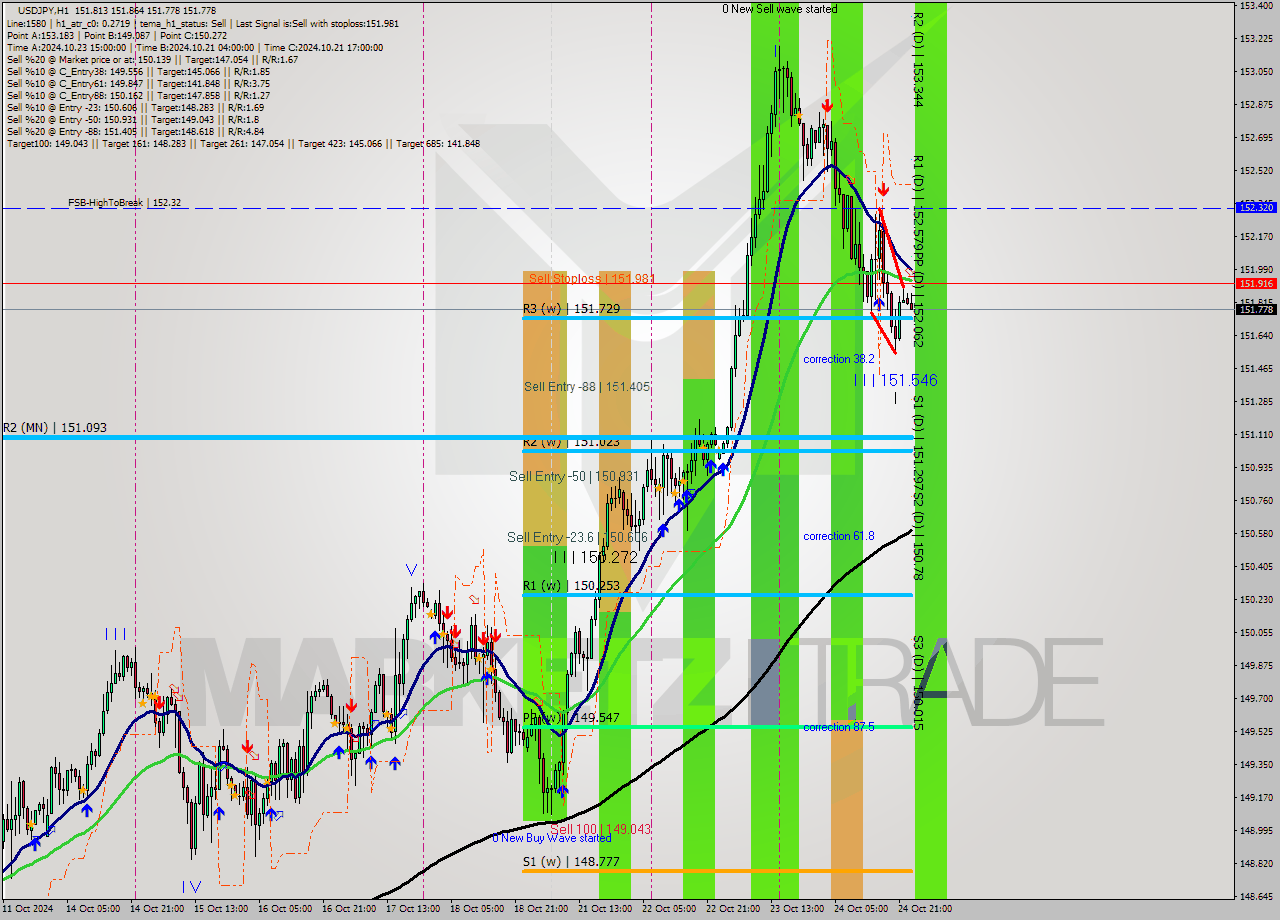
Task: Click the '23 Oct 13:00' time axis label
Action: 797,909
